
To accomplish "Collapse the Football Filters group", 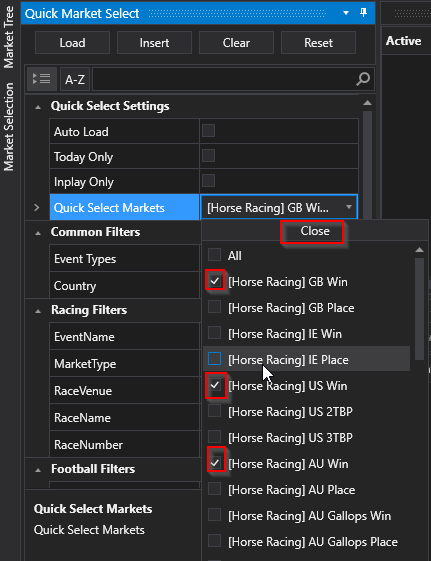I will (38, 470).
